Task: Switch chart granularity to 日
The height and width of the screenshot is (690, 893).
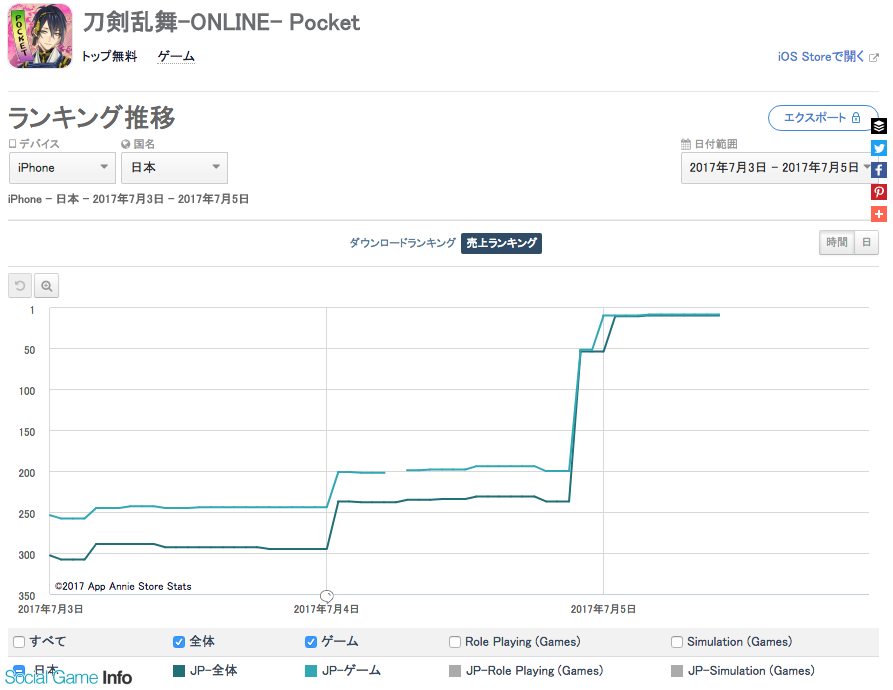Action: tap(866, 243)
